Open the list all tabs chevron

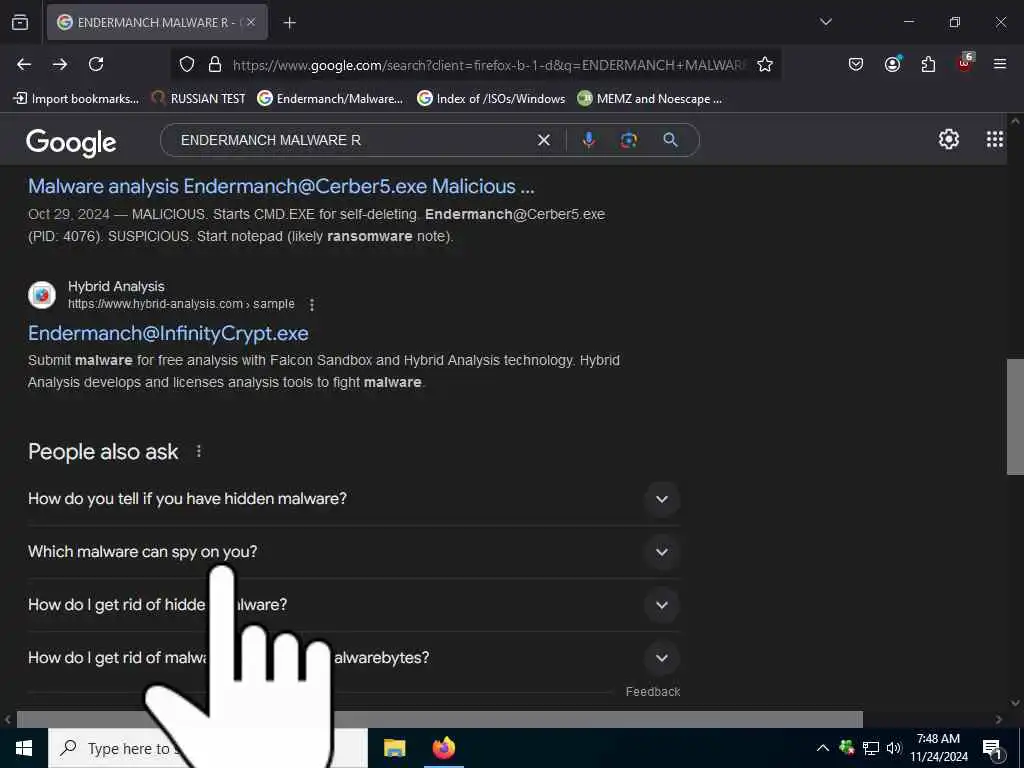[x=825, y=22]
